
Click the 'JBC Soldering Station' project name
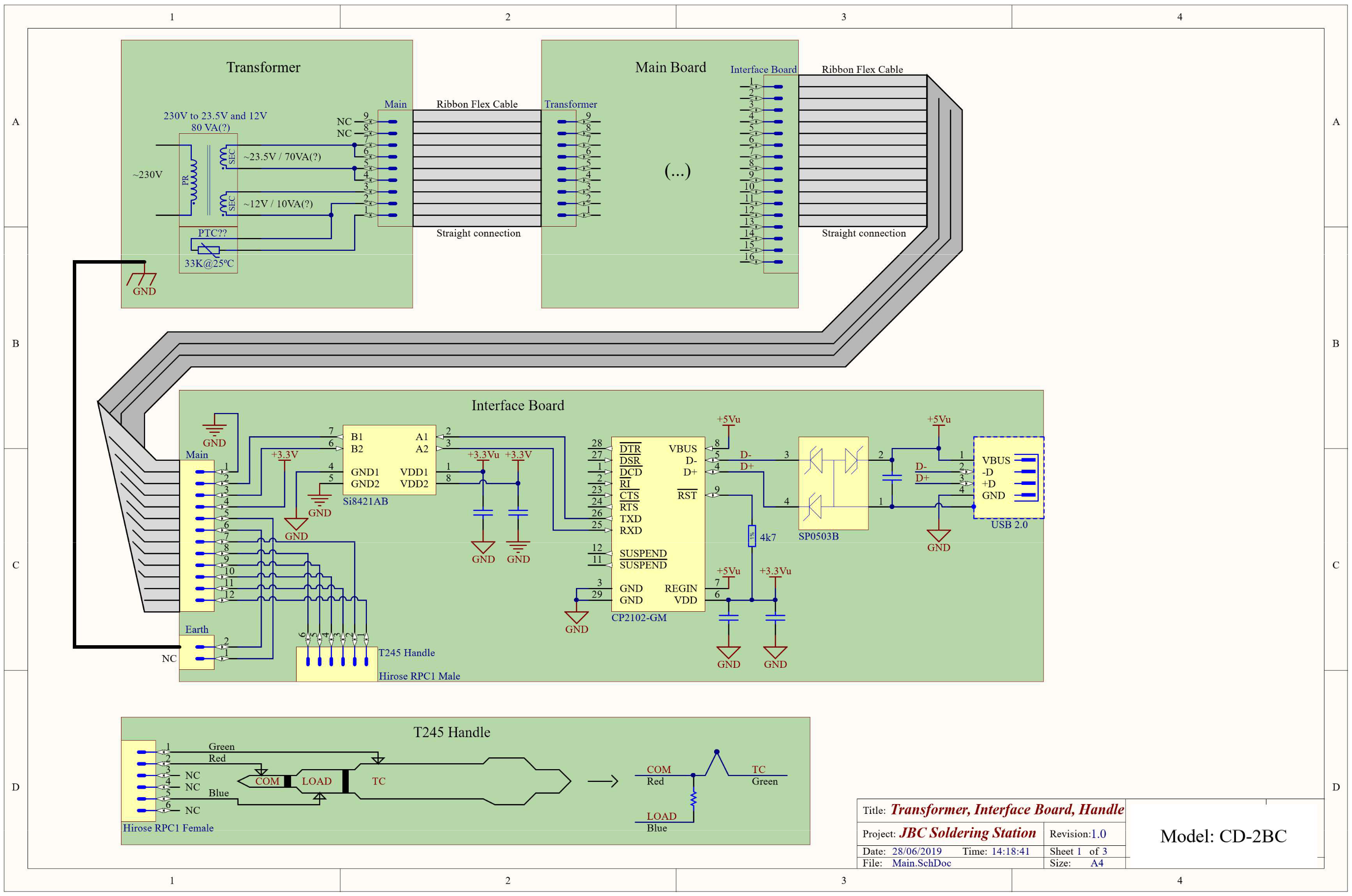pyautogui.click(x=967, y=833)
